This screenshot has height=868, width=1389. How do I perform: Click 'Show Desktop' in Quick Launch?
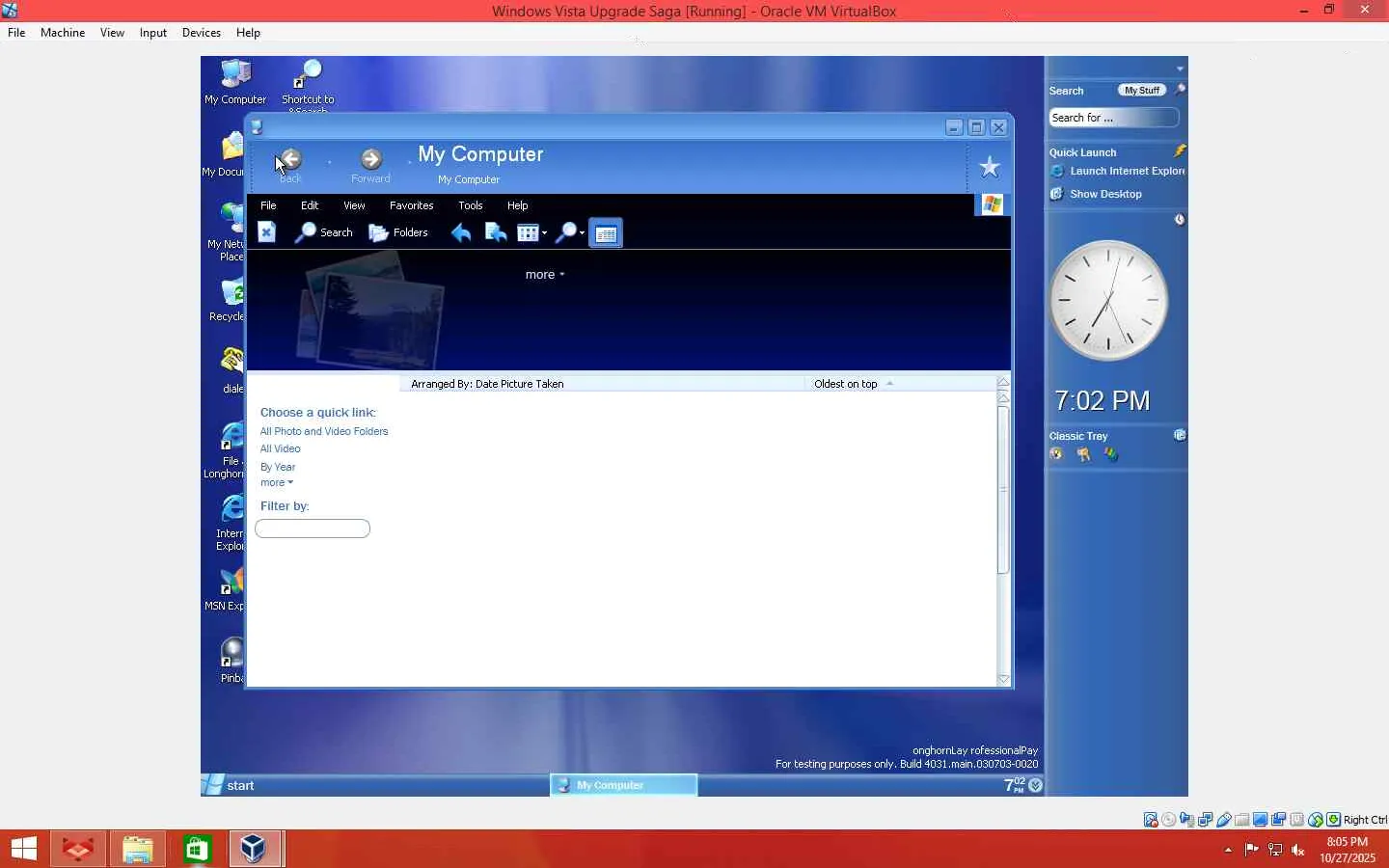pos(1096,194)
